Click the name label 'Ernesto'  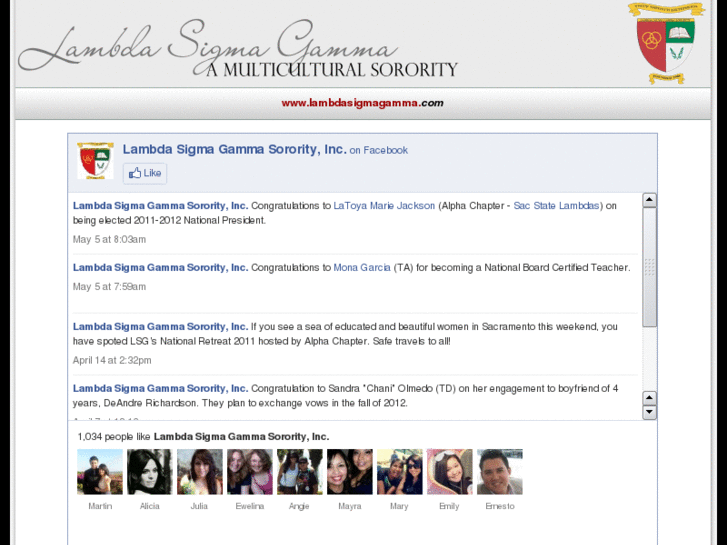pos(500,506)
